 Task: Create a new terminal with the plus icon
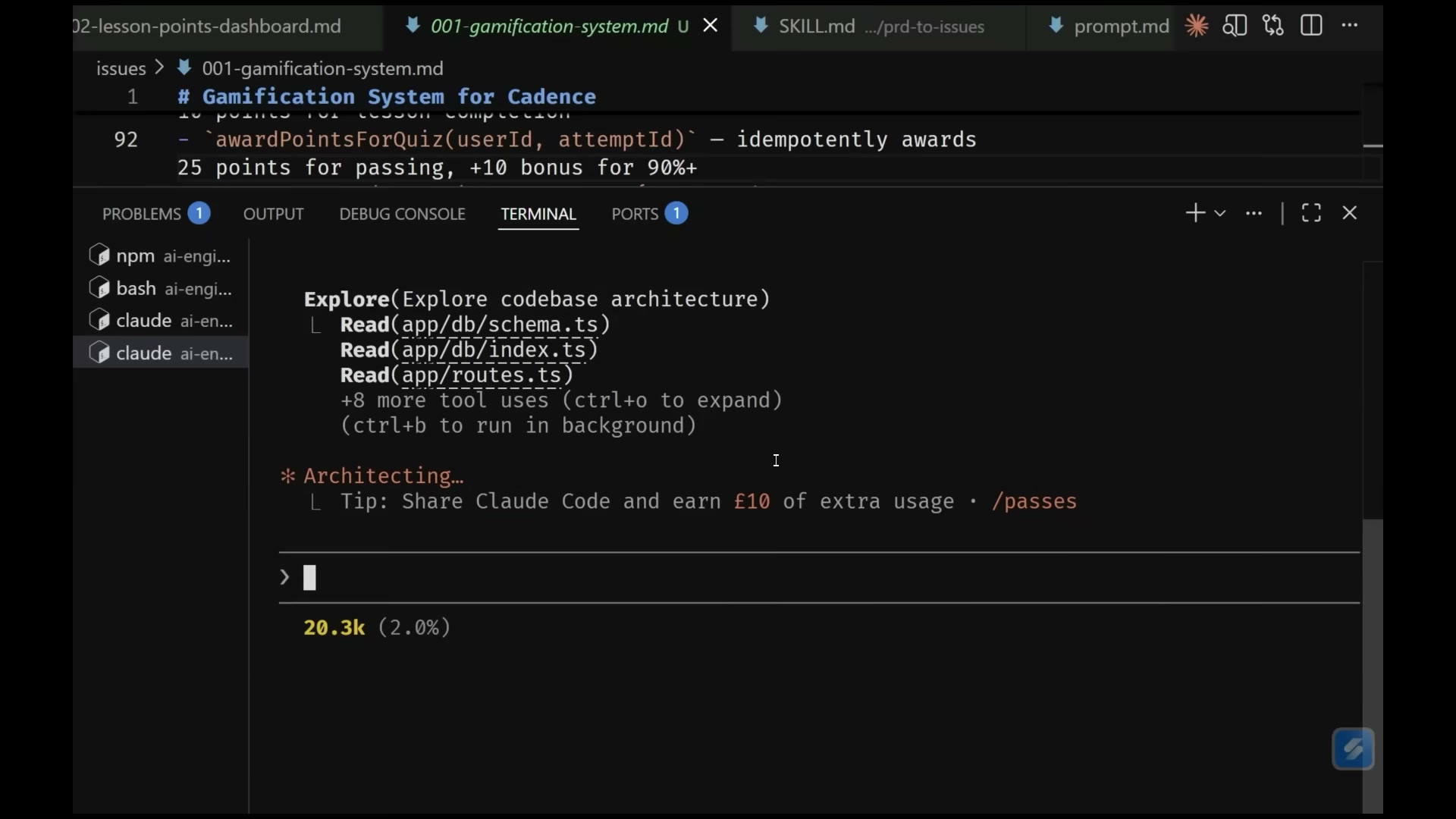click(x=1195, y=213)
